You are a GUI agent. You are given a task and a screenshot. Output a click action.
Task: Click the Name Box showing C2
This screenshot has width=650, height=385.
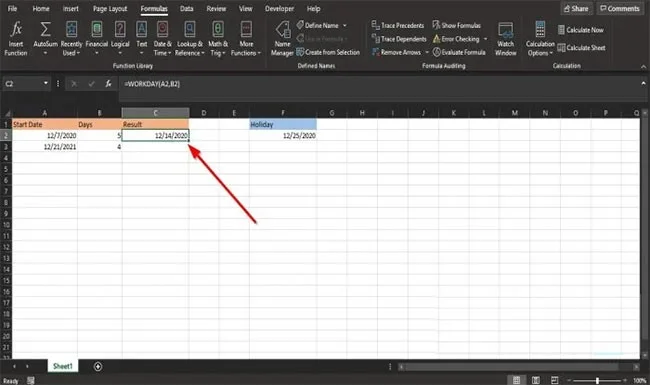(x=22, y=84)
